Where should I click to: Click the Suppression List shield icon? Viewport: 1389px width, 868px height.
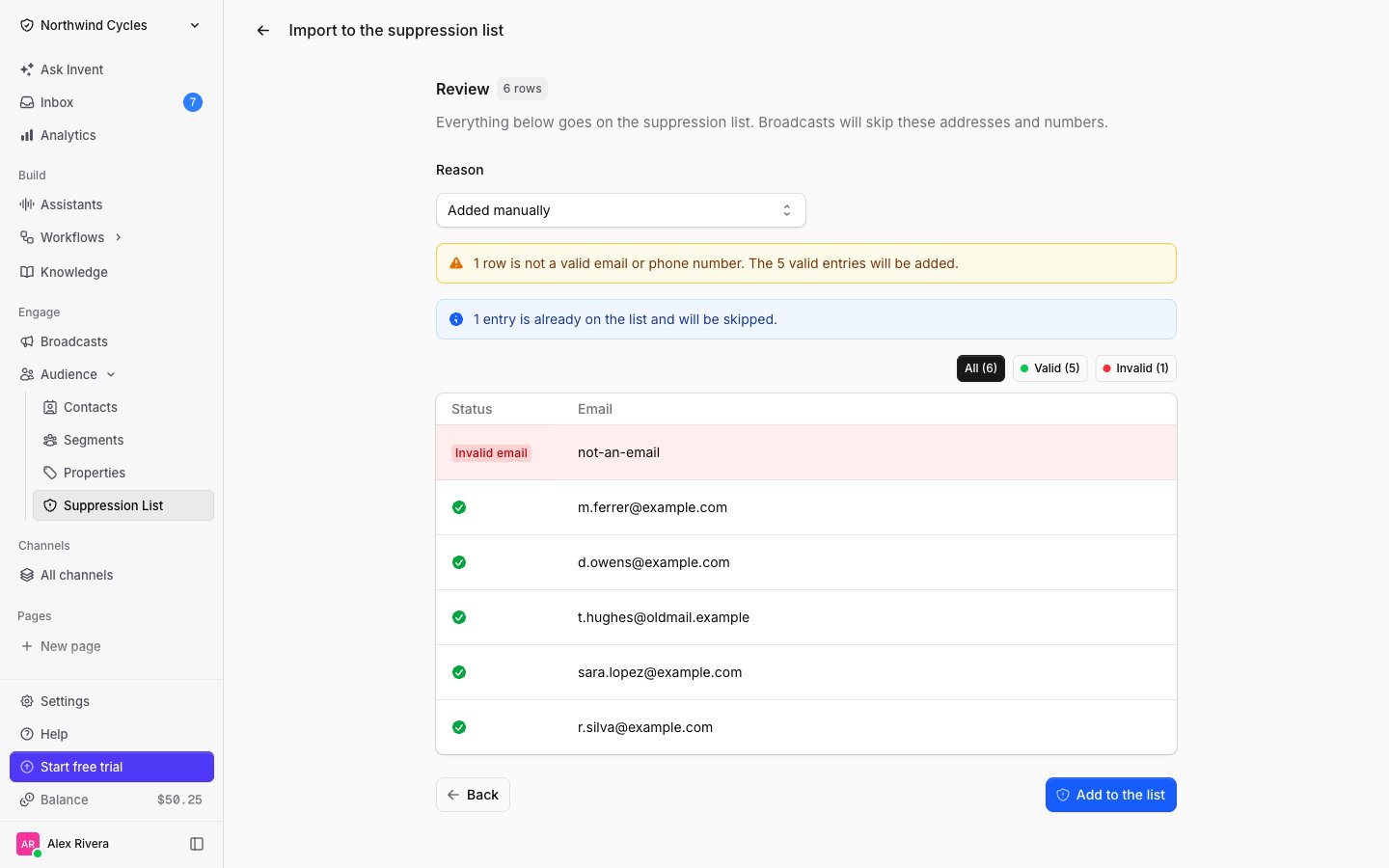tap(50, 505)
